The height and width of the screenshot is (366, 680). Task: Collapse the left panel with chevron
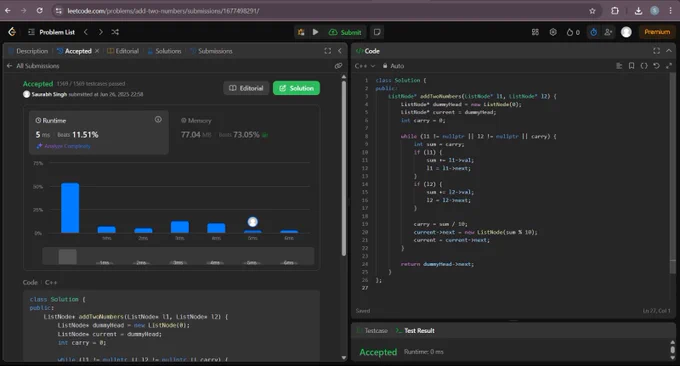(x=340, y=51)
